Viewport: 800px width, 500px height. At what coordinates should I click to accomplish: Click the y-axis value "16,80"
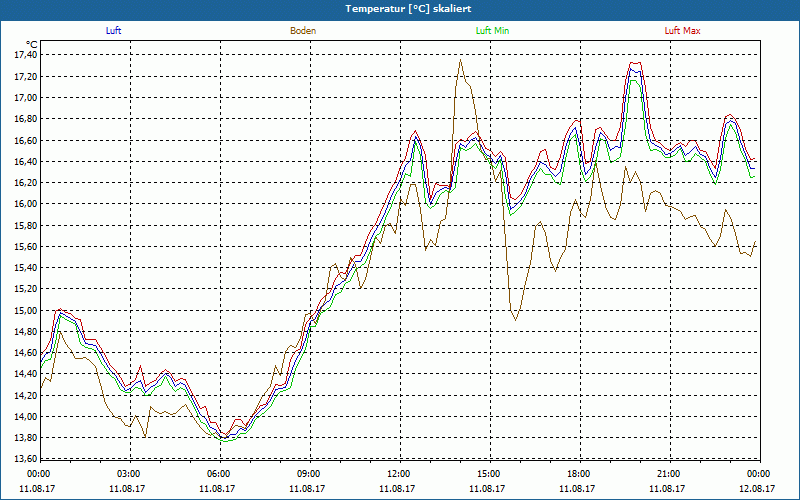[x=27, y=119]
